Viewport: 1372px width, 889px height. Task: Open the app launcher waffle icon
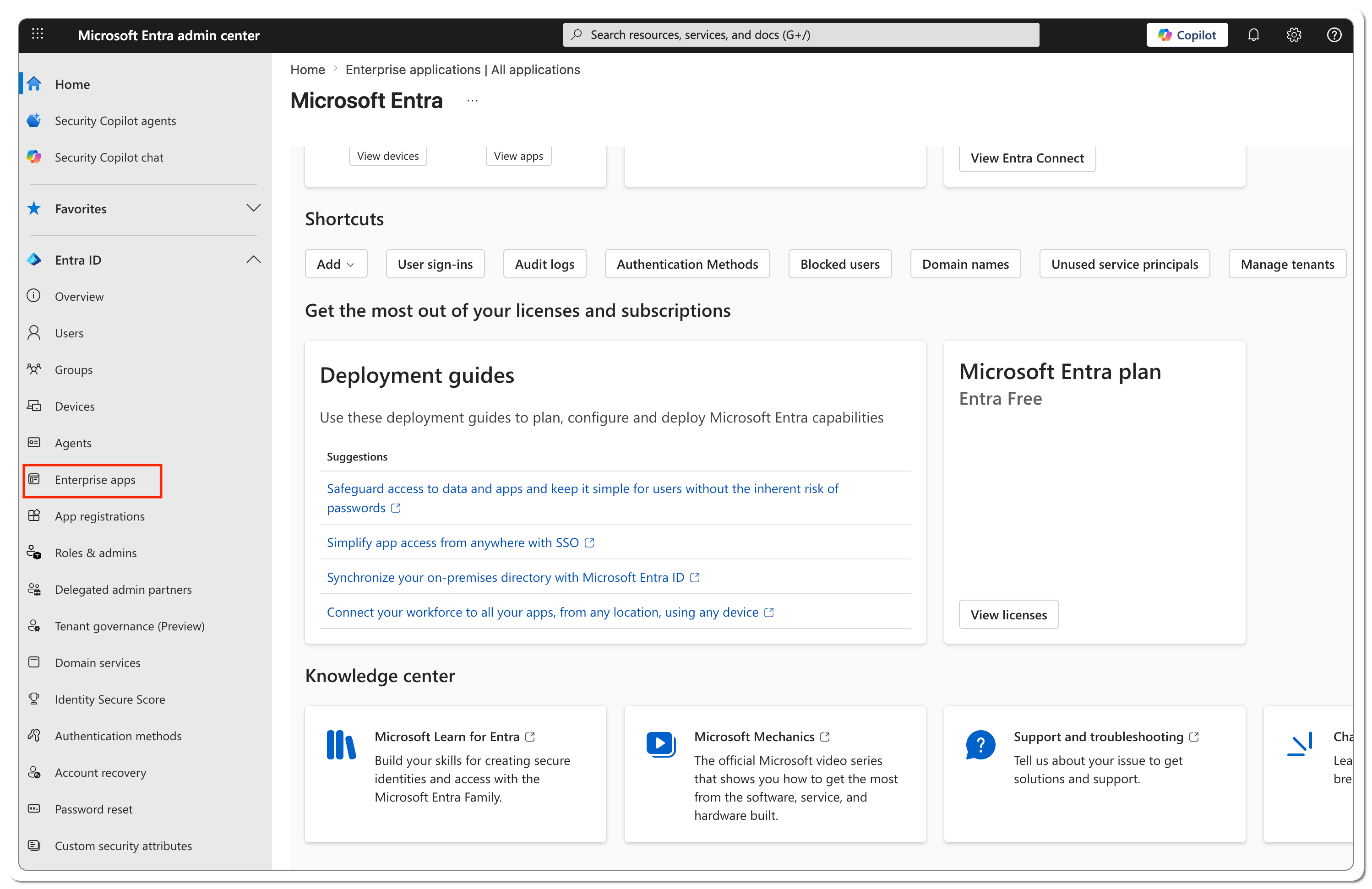pos(38,34)
